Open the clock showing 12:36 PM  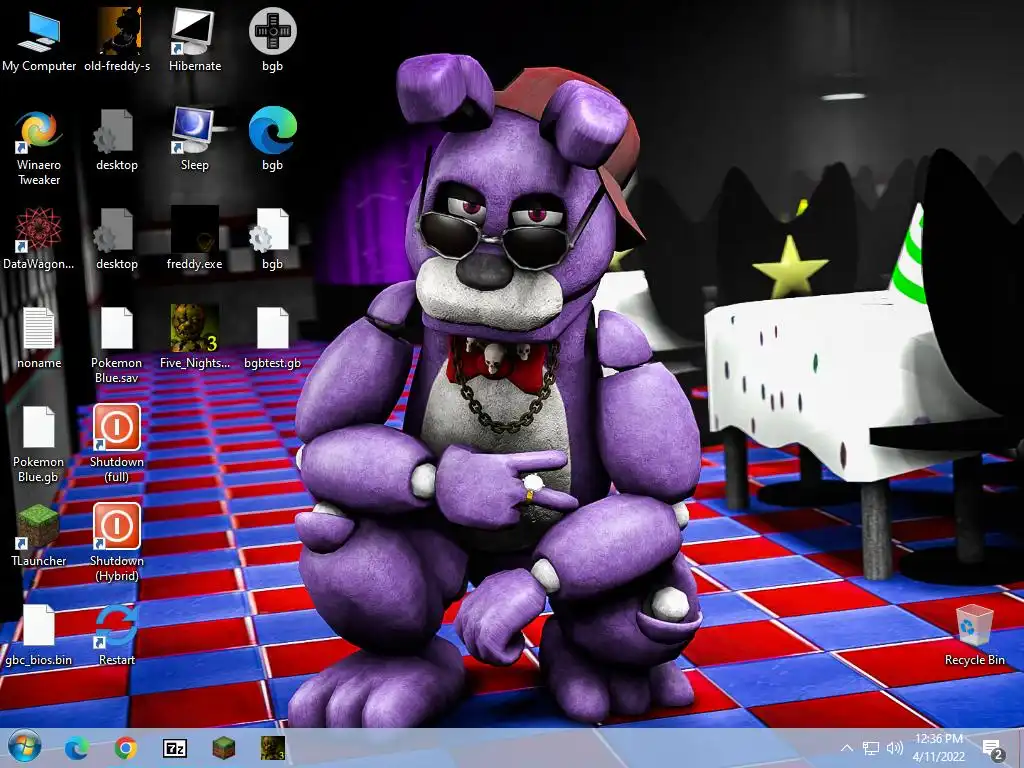pyautogui.click(x=938, y=748)
